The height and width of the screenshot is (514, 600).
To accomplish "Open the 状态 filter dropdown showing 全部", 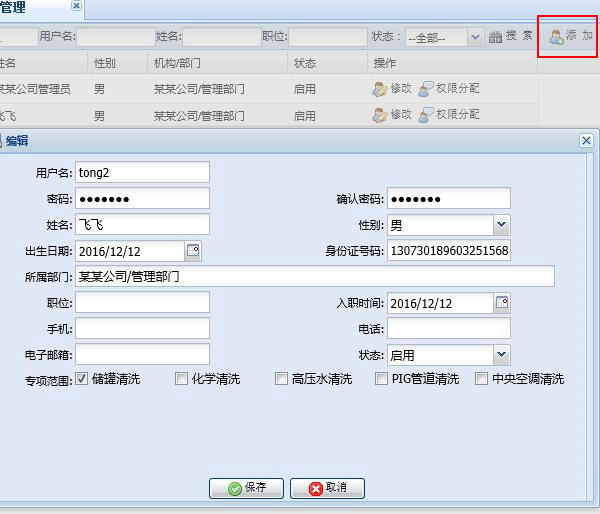I will click(x=475, y=37).
